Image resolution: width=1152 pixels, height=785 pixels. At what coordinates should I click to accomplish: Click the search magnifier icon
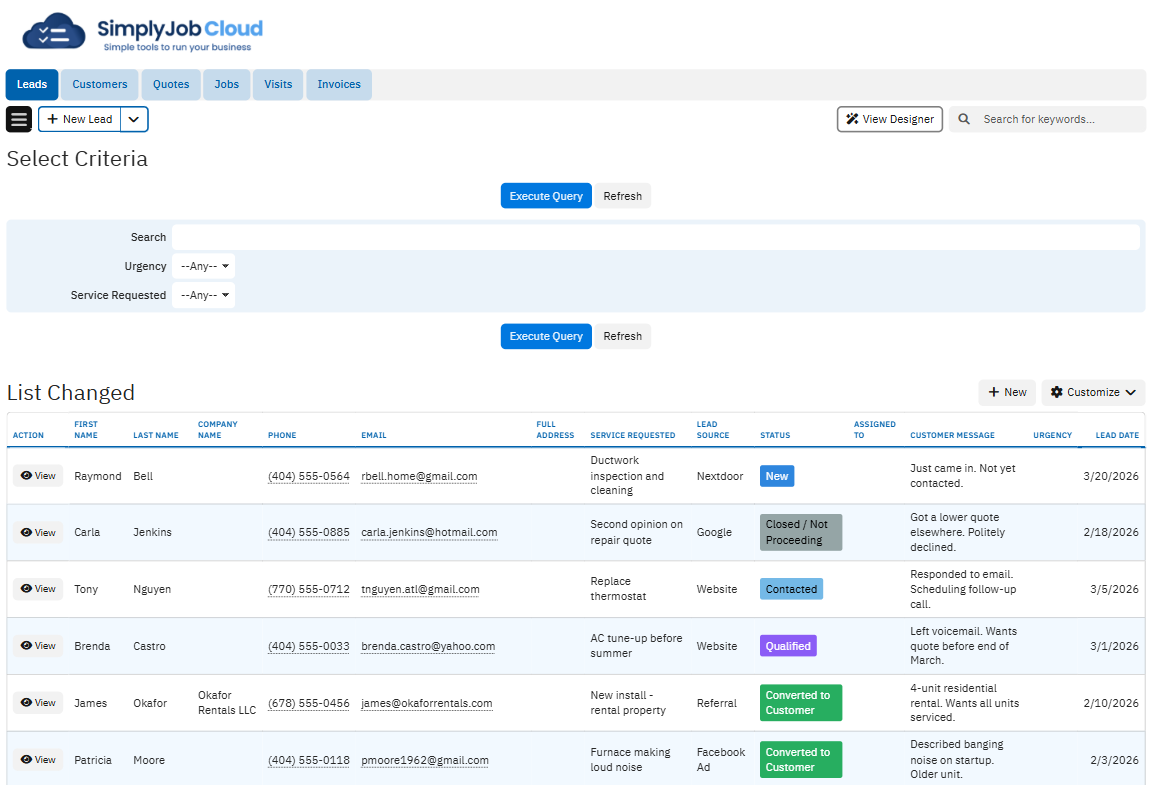(x=964, y=119)
